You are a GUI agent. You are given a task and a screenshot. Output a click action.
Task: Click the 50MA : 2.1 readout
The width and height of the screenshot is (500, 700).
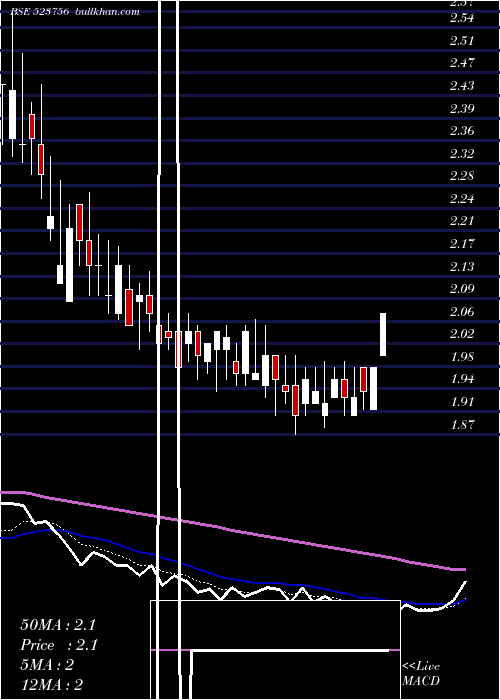[x=58, y=625]
